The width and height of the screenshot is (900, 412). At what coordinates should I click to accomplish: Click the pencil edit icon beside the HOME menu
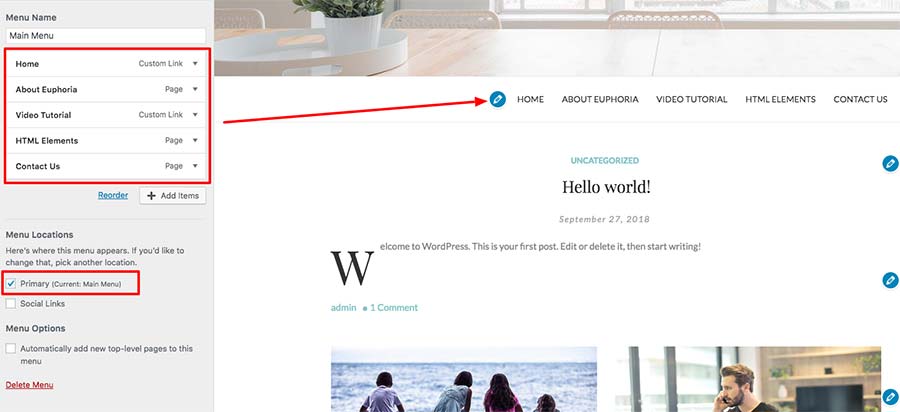point(498,99)
